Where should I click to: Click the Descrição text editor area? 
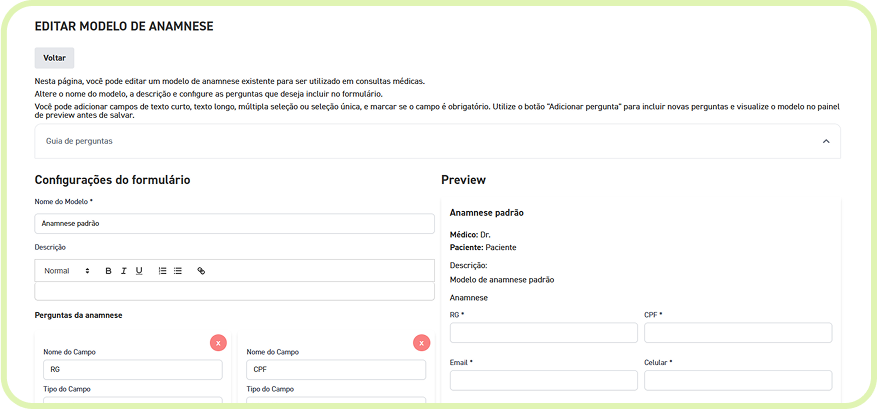pos(234,292)
